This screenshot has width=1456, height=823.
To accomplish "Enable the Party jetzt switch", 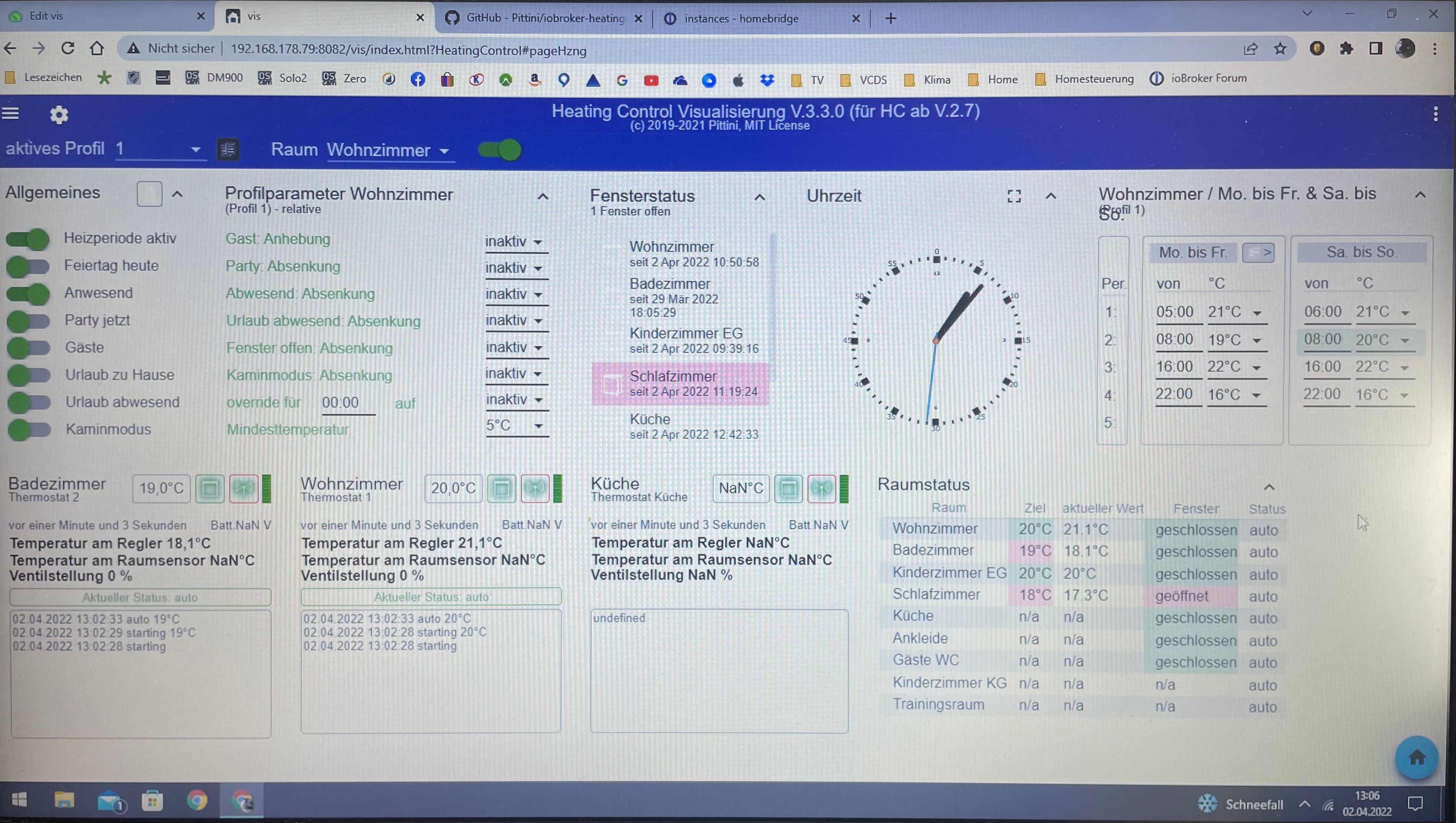I will coord(28,320).
